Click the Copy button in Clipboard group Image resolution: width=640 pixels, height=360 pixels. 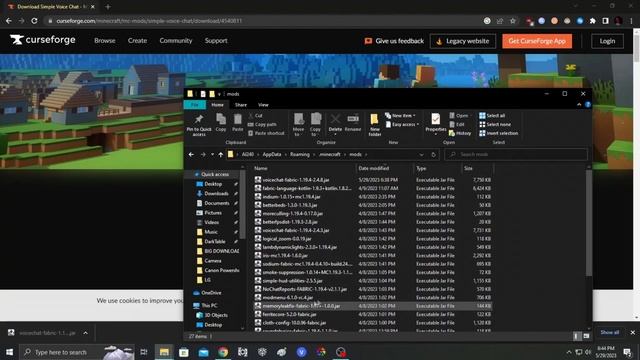click(x=221, y=122)
